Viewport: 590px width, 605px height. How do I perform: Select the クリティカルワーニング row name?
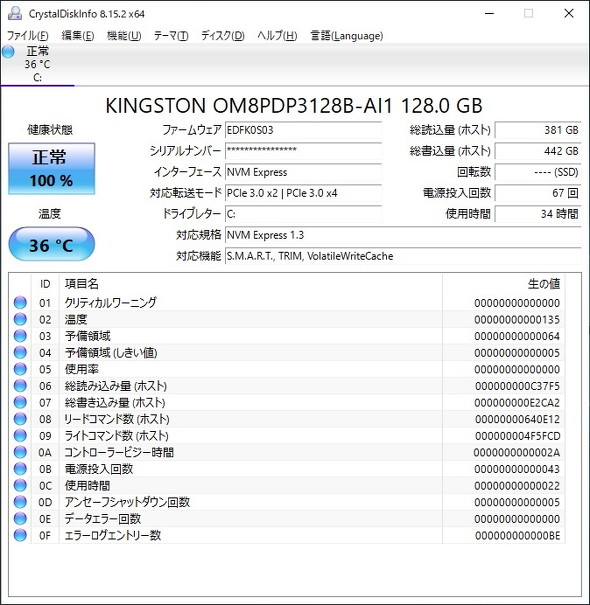pos(110,303)
